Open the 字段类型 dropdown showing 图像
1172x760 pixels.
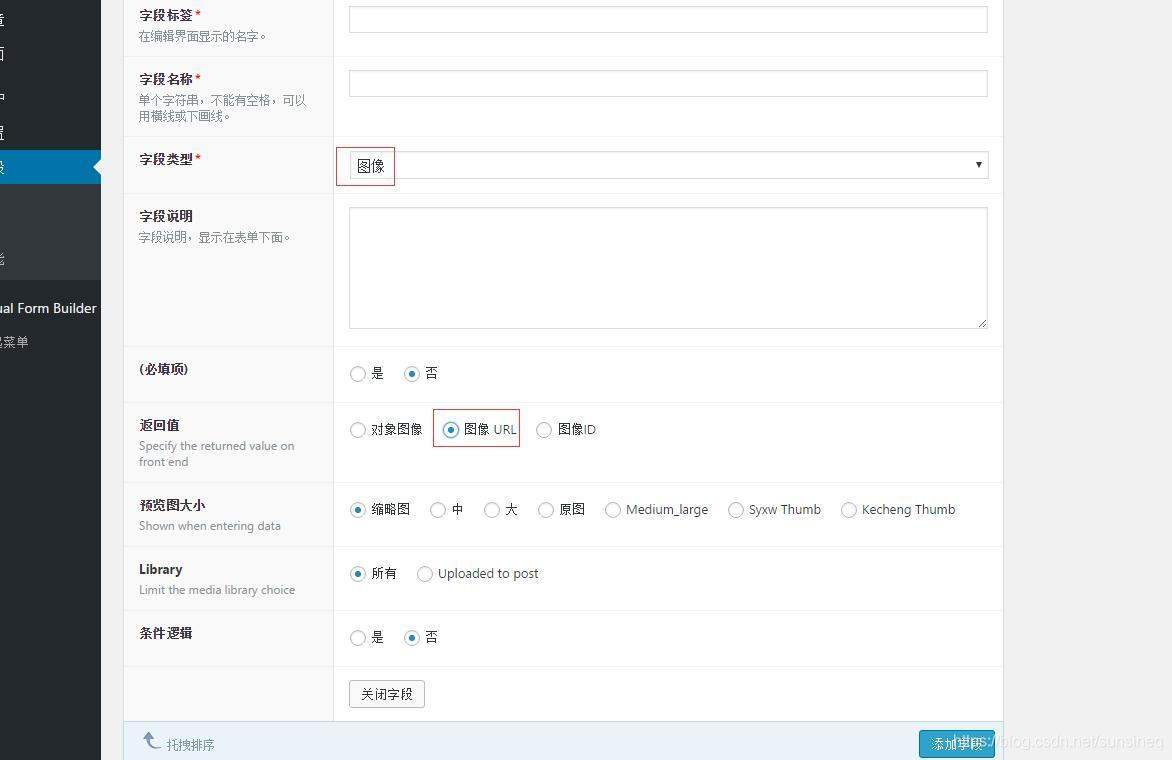[668, 164]
